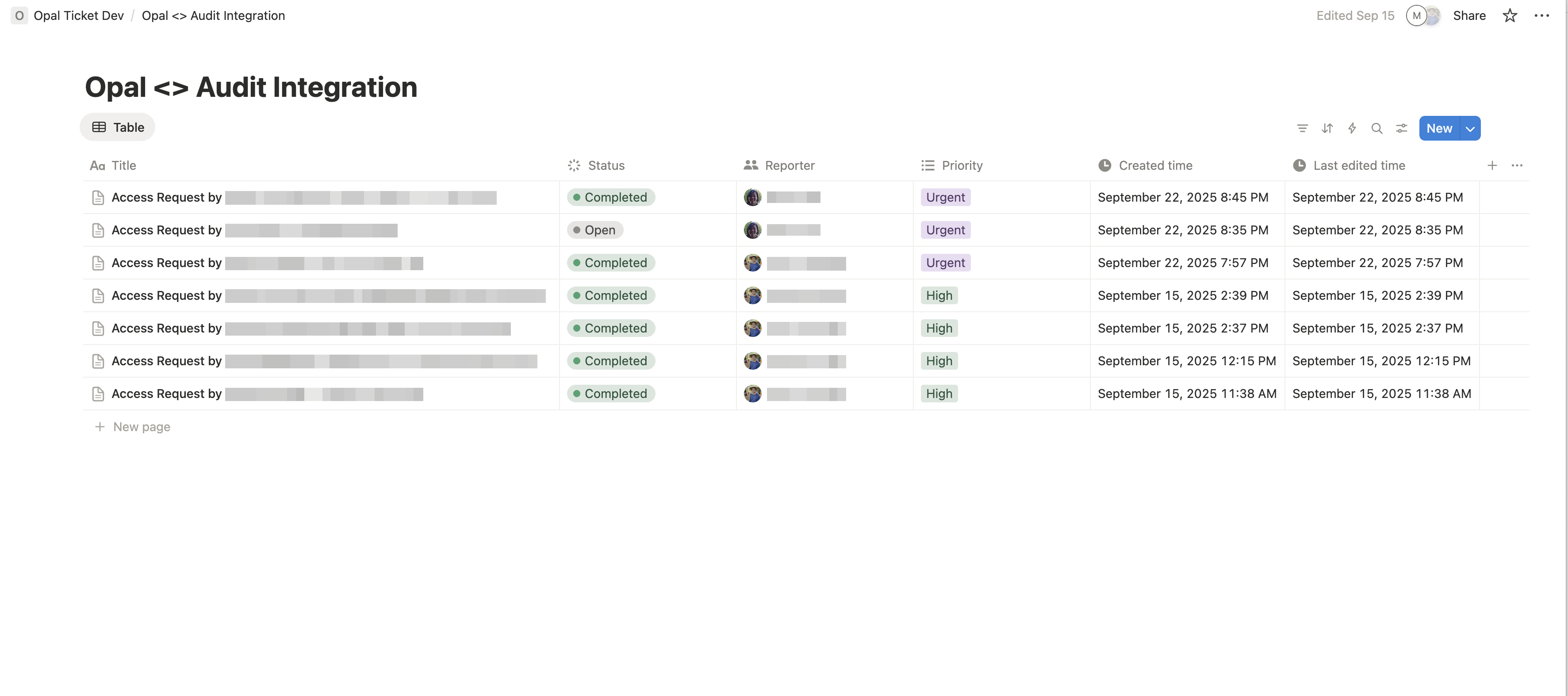Screen dimensions: 1568x696
Task: Click the blue New button
Action: click(1438, 128)
